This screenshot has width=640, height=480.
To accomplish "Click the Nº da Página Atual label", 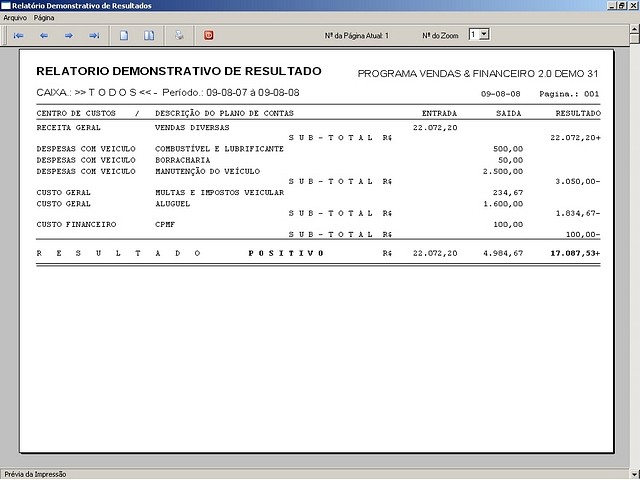I will tap(357, 35).
